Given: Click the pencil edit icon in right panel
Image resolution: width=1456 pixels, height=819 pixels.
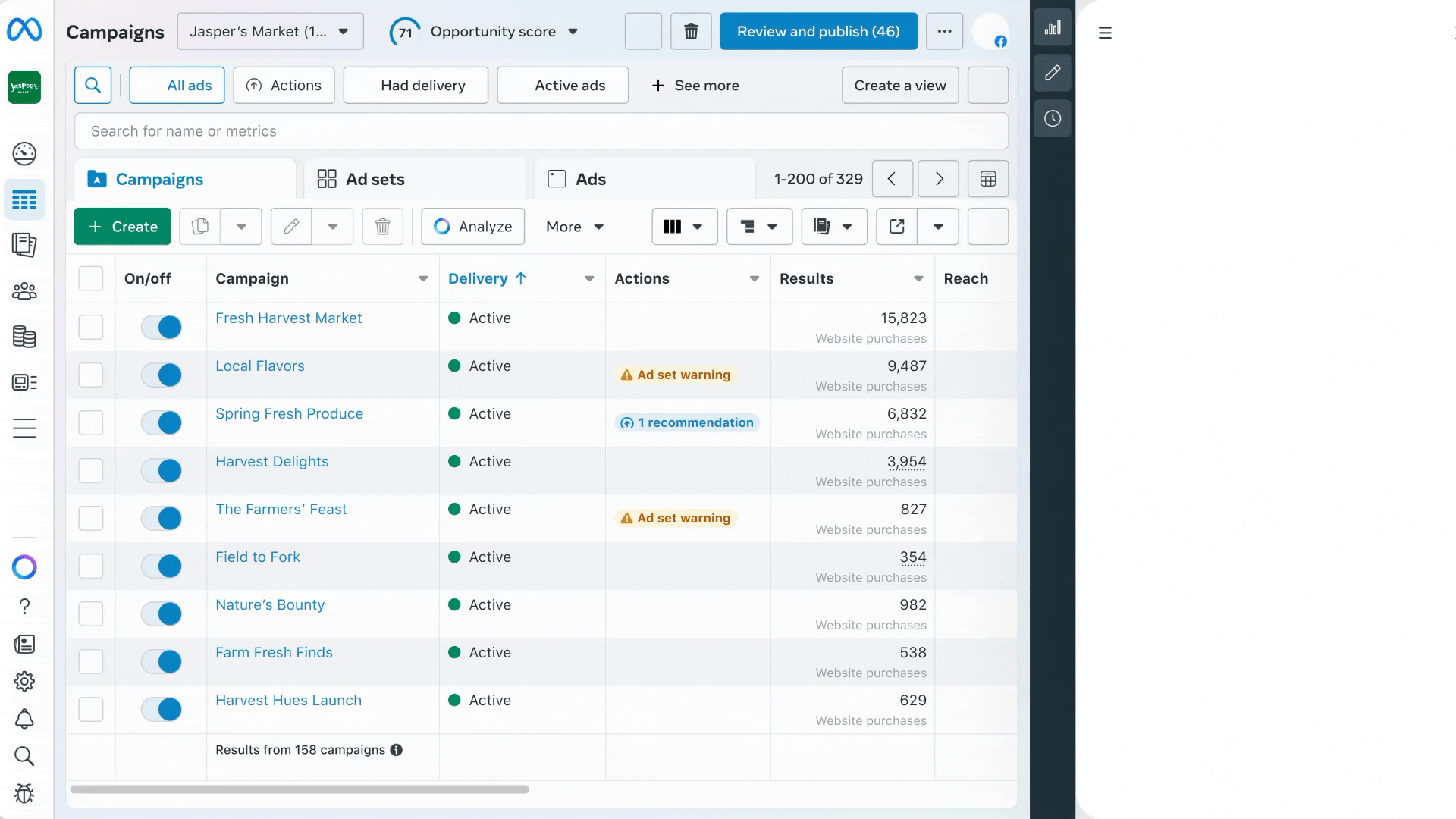Looking at the screenshot, I should [x=1053, y=73].
